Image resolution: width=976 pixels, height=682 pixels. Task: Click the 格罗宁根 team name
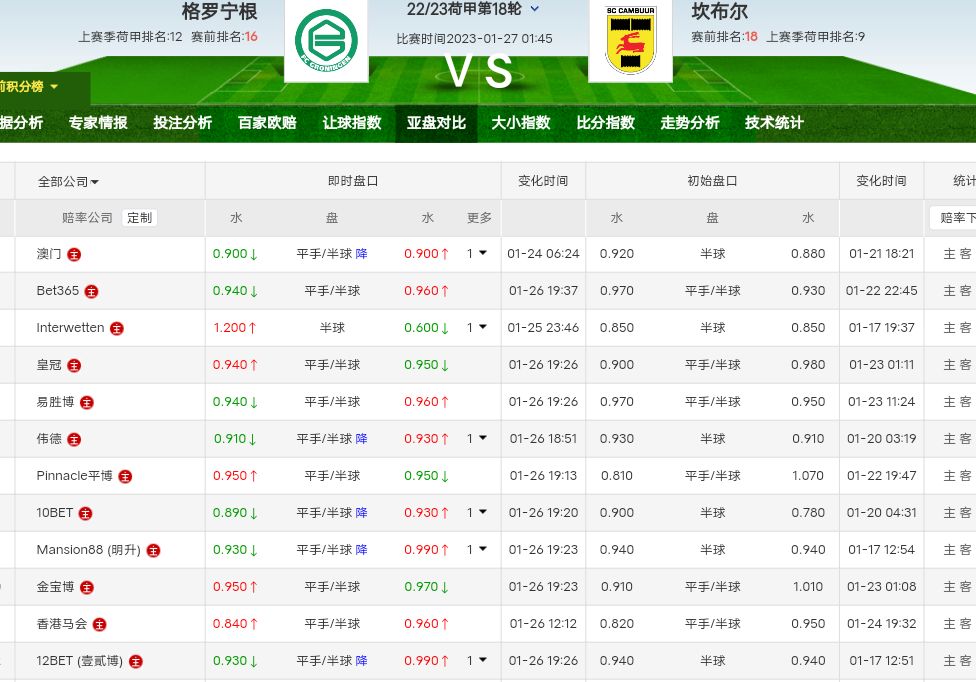point(219,12)
